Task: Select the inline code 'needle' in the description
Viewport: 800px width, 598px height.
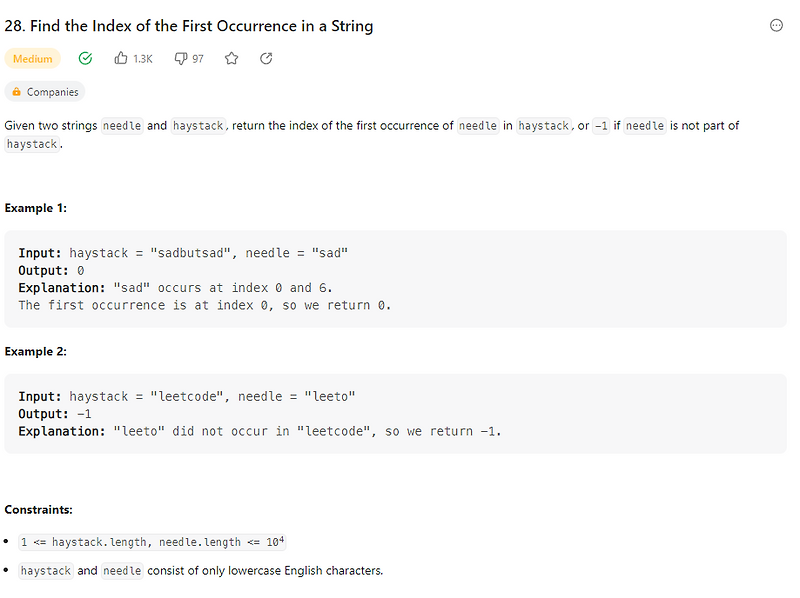Action: click(x=121, y=125)
